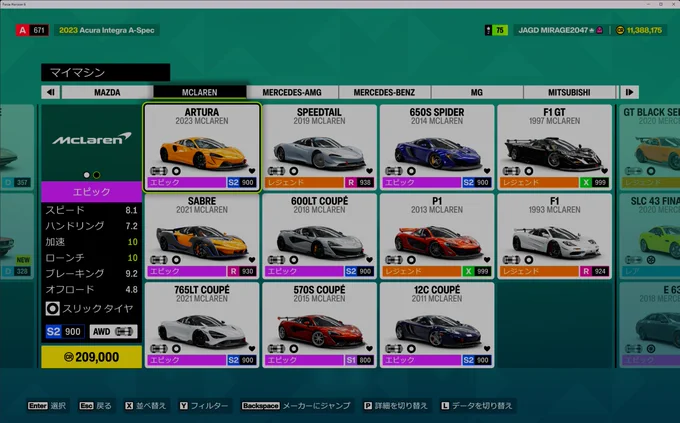Image resolution: width=680 pixels, height=423 pixels.
Task: Click the A 671 class badge in header
Action: click(32, 30)
